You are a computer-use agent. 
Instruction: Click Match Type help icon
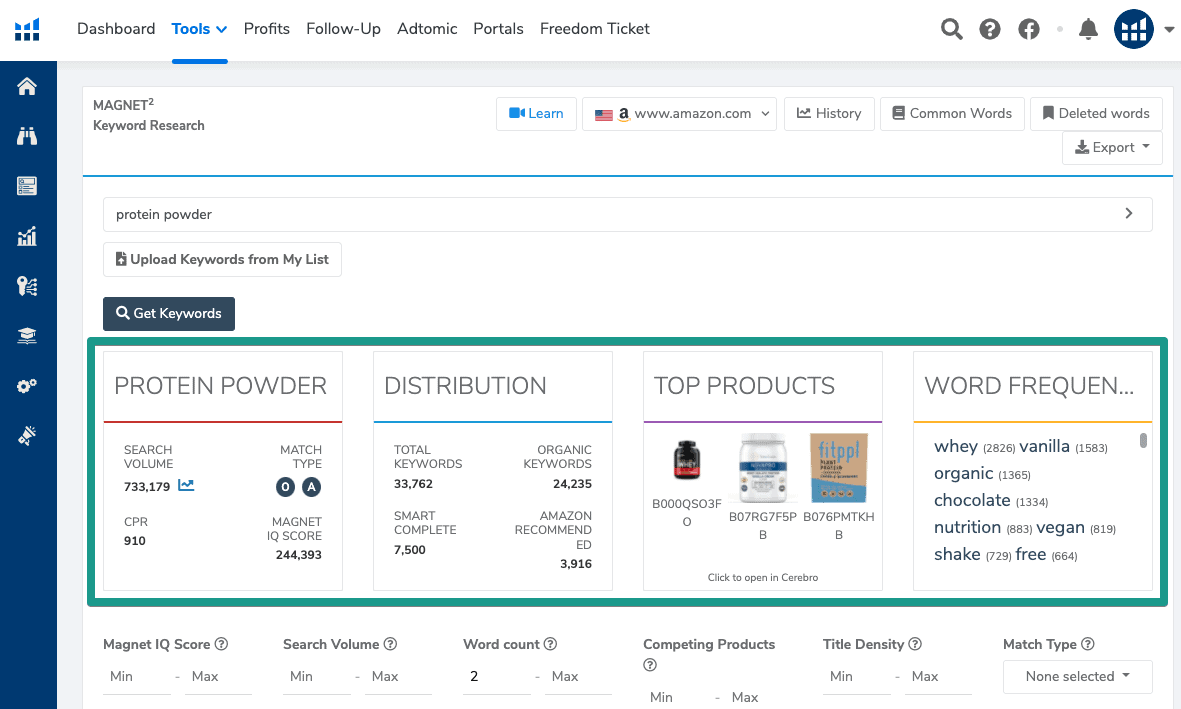click(x=1088, y=644)
